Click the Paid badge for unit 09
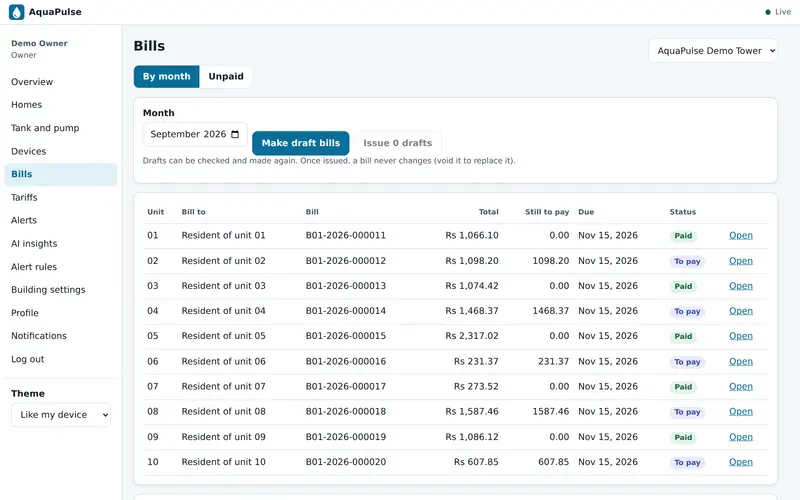Image resolution: width=800 pixels, height=500 pixels. tap(683, 437)
